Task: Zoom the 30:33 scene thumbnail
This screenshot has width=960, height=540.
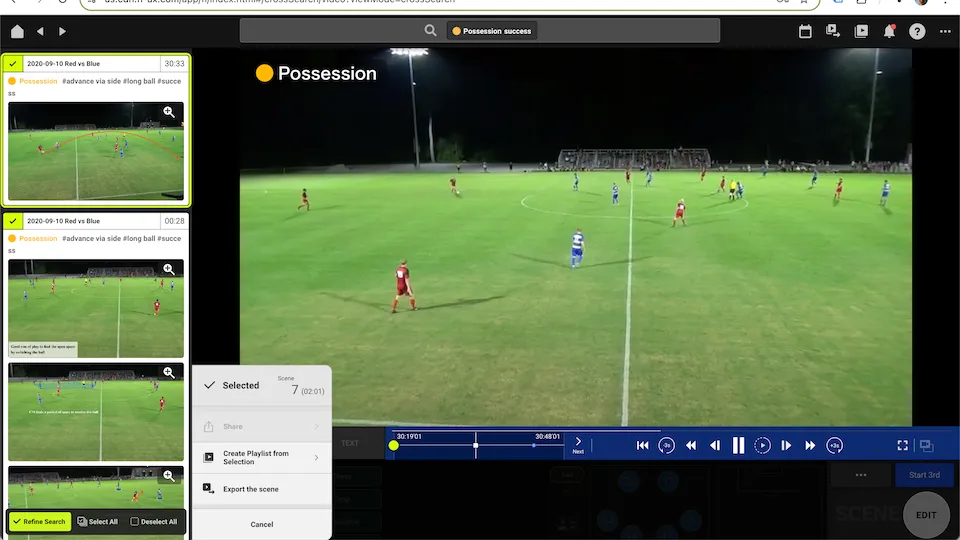Action: [x=169, y=112]
